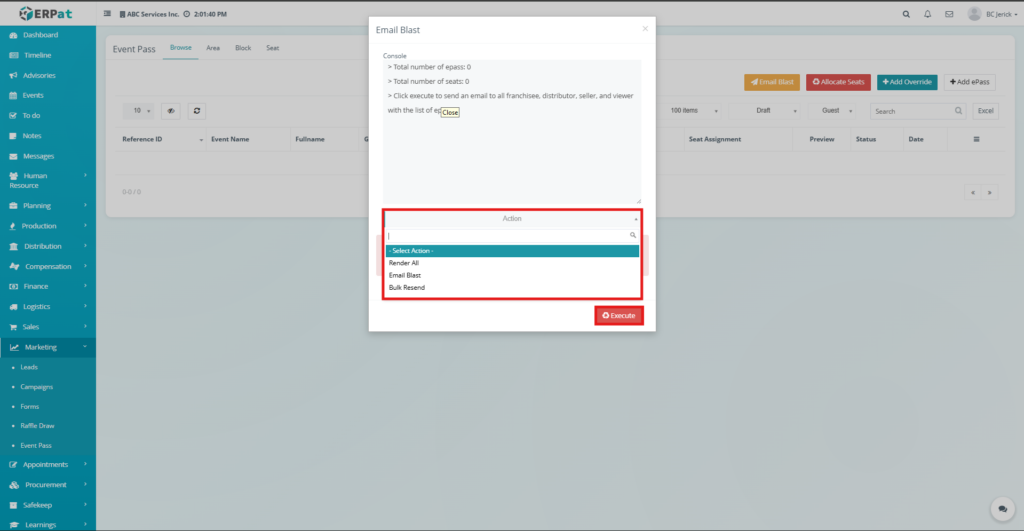Toggle column visibility eye icon
The height and width of the screenshot is (531, 1024).
(171, 111)
